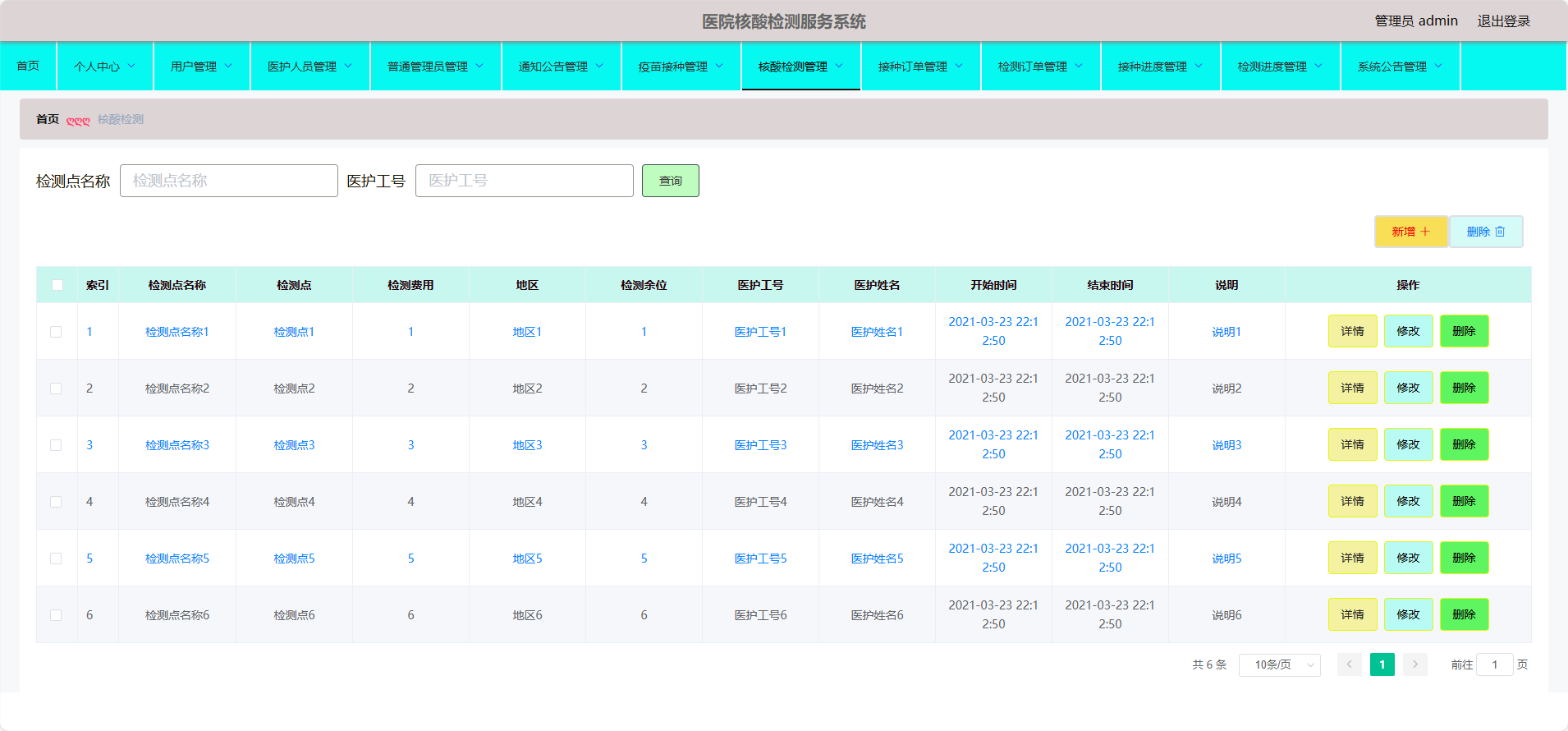1568x731 pixels.
Task: Click the plus icon on 新增 button
Action: (1425, 232)
